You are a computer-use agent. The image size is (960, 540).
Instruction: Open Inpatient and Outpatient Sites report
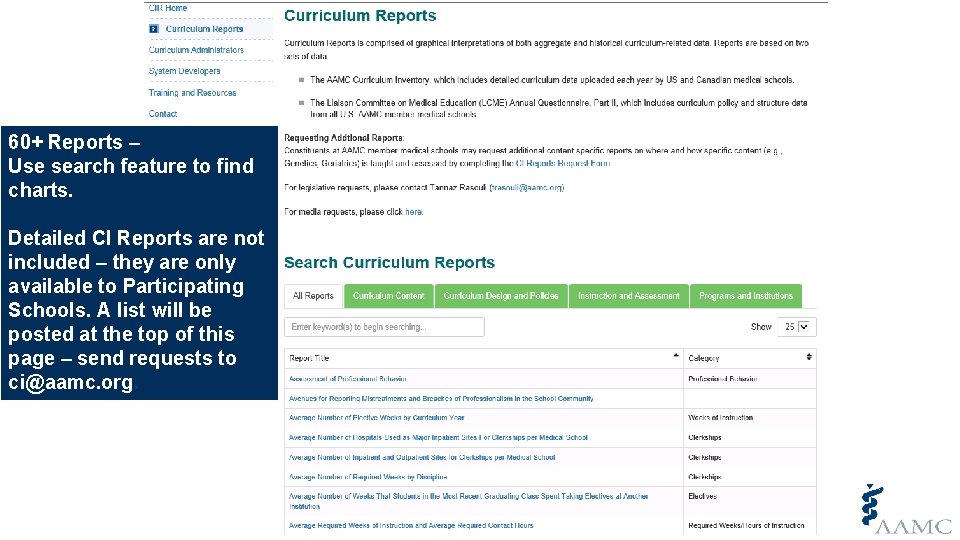coord(422,457)
